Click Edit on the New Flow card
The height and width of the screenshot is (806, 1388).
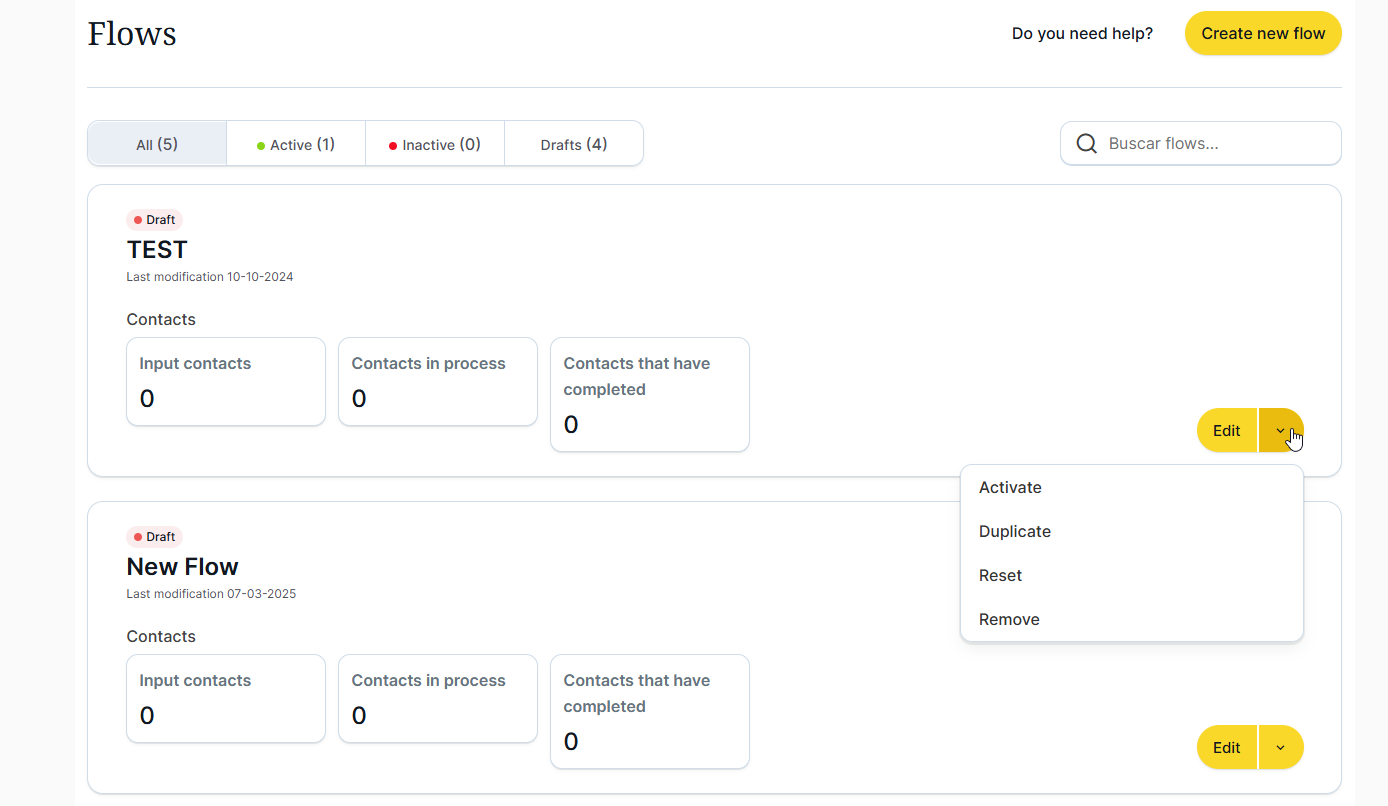point(1226,747)
